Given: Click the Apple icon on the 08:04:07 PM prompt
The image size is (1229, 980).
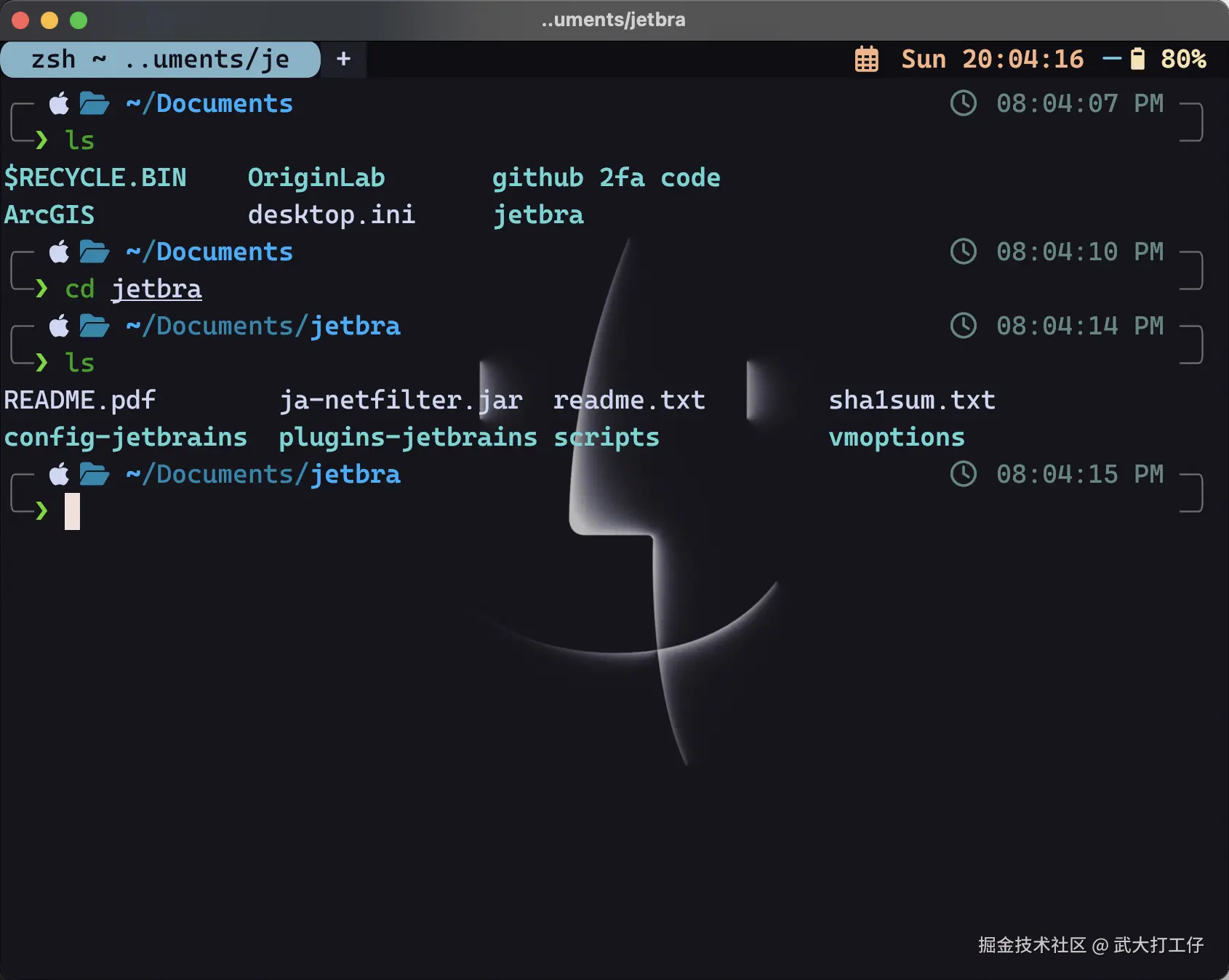Looking at the screenshot, I should pos(59,103).
